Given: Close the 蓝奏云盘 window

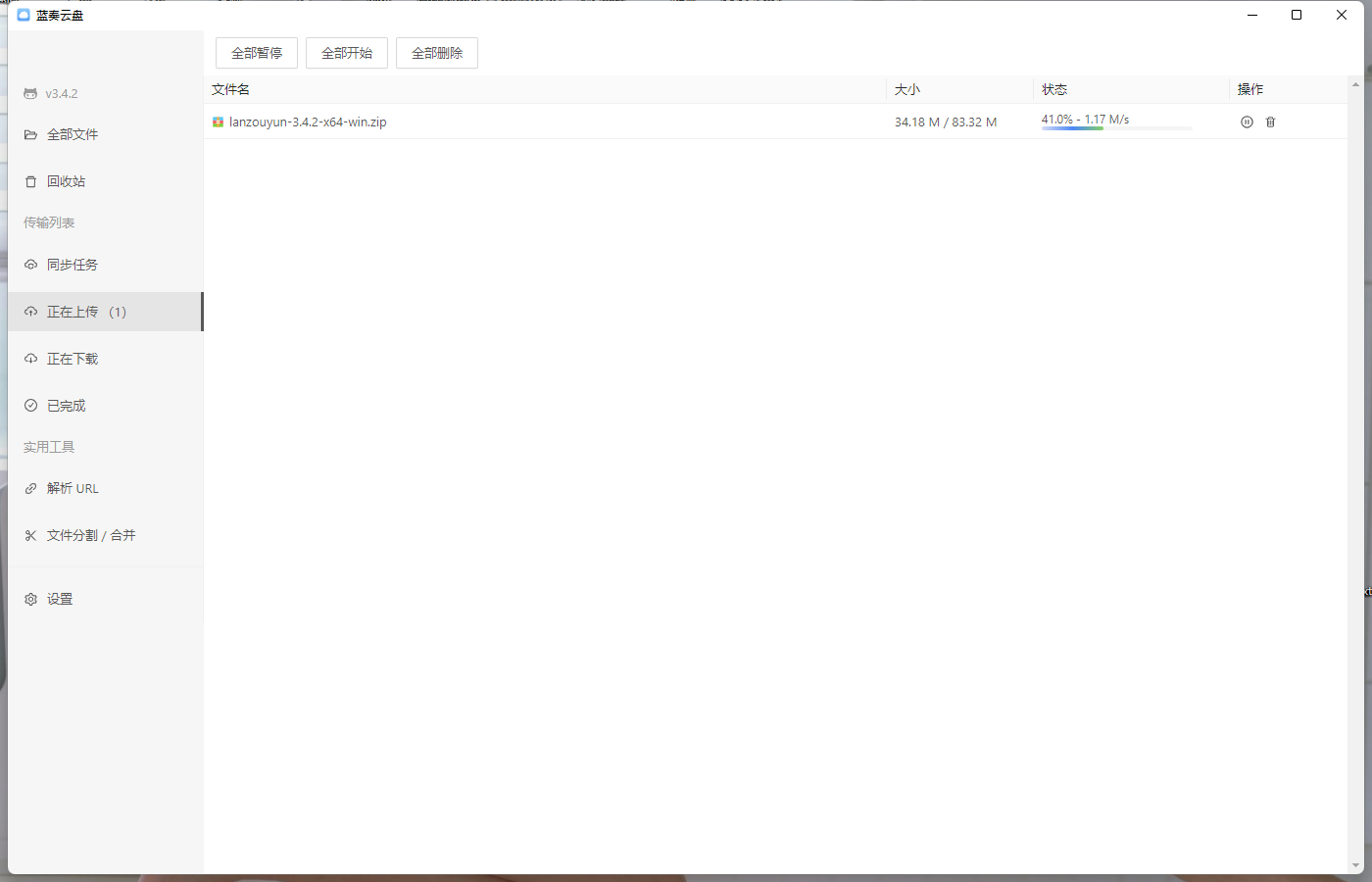Looking at the screenshot, I should 1342,15.
